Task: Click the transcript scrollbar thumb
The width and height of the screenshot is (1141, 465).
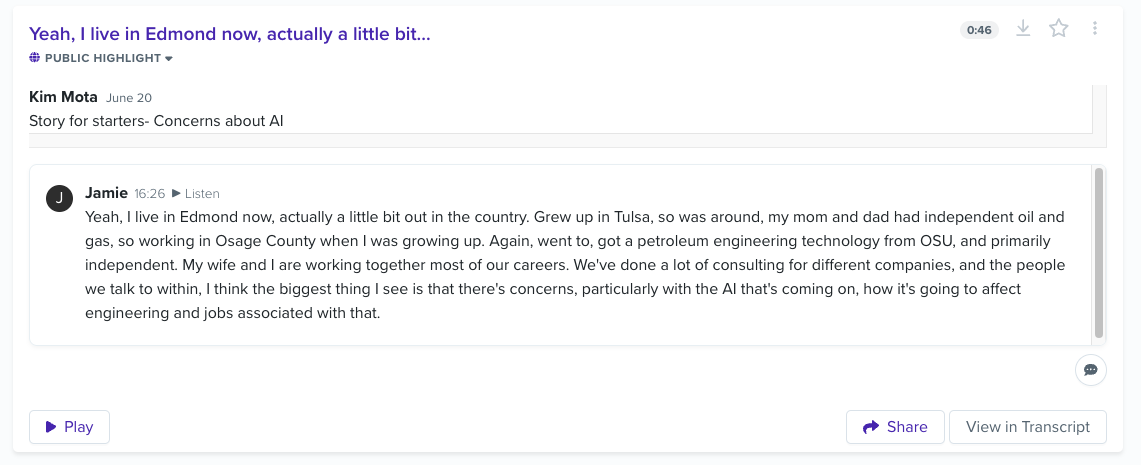Action: [1099, 253]
